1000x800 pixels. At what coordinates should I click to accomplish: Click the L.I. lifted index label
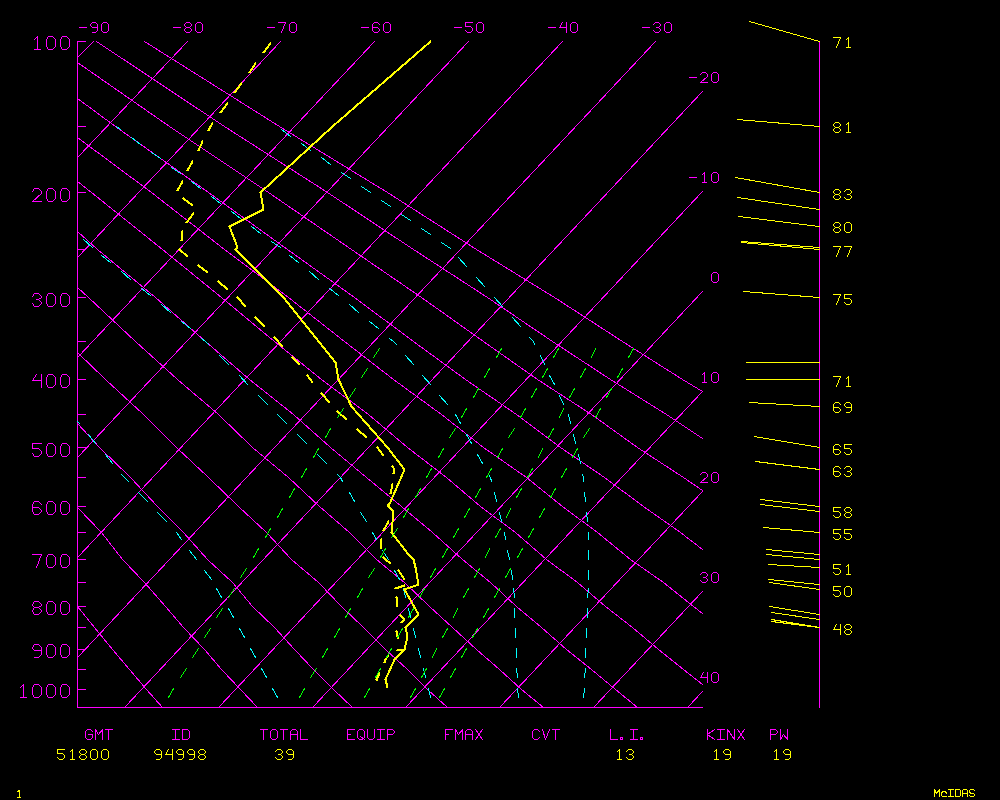tap(627, 735)
